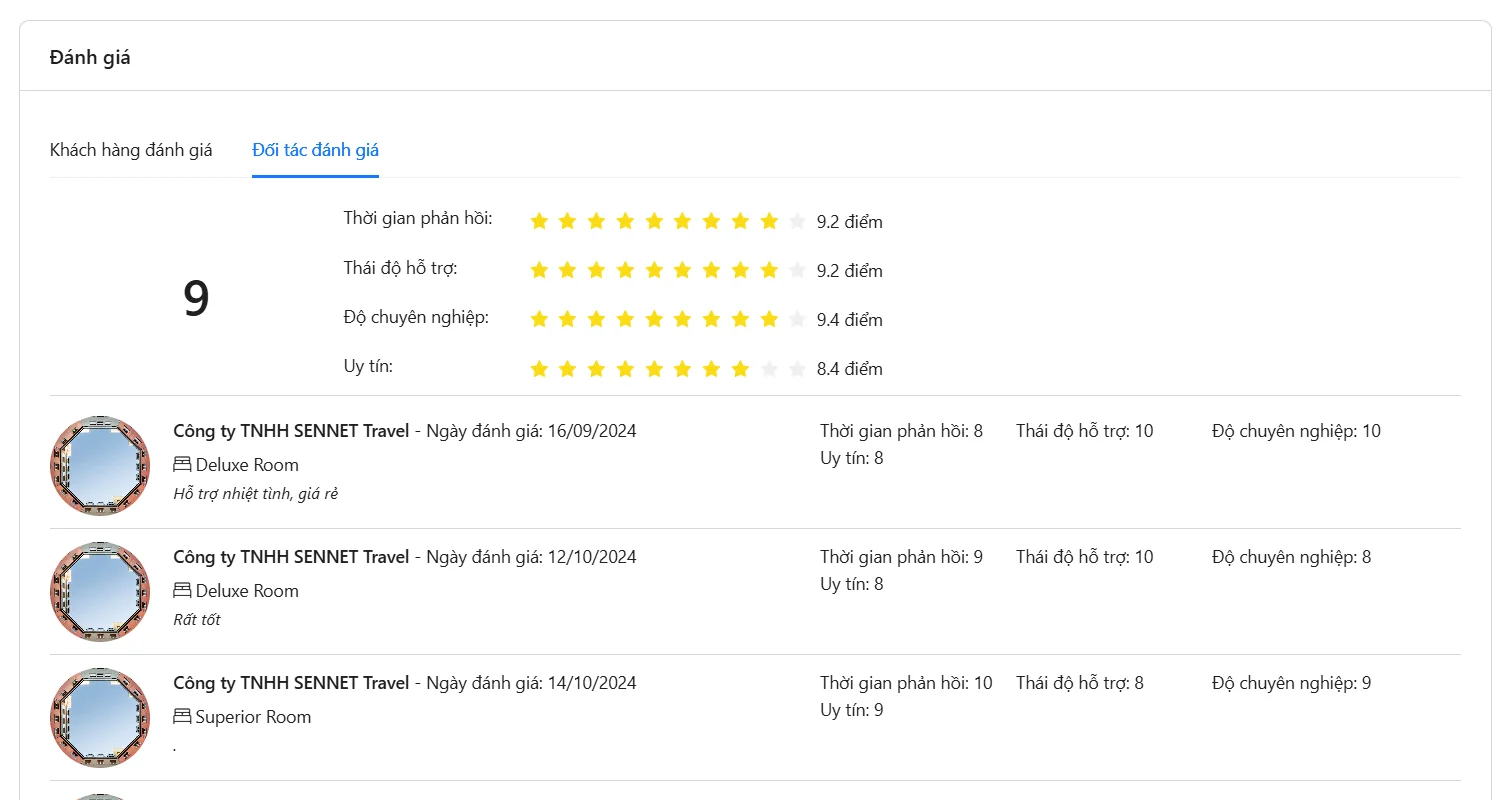Click bed icon beside Superior Room

click(182, 717)
